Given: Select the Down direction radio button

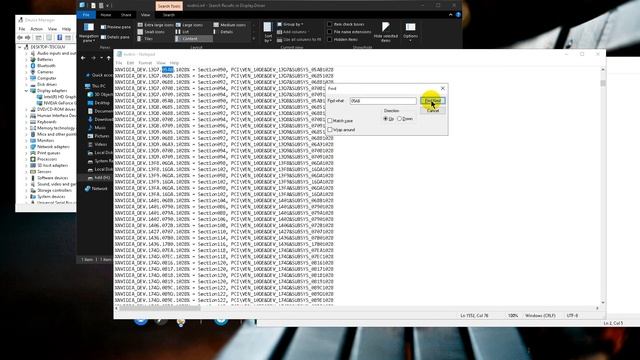Looking at the screenshot, I should point(400,119).
